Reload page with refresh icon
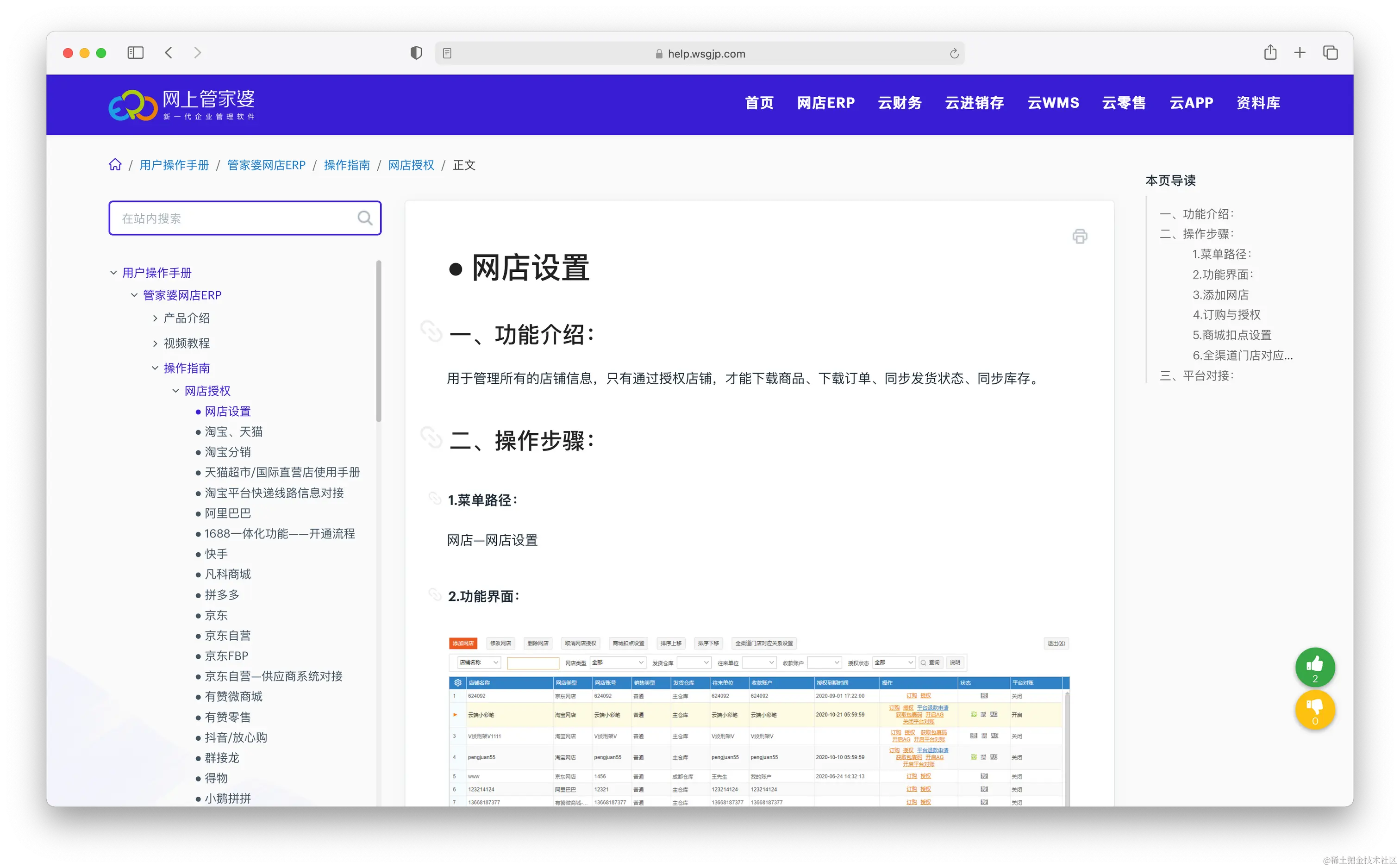 [x=954, y=53]
